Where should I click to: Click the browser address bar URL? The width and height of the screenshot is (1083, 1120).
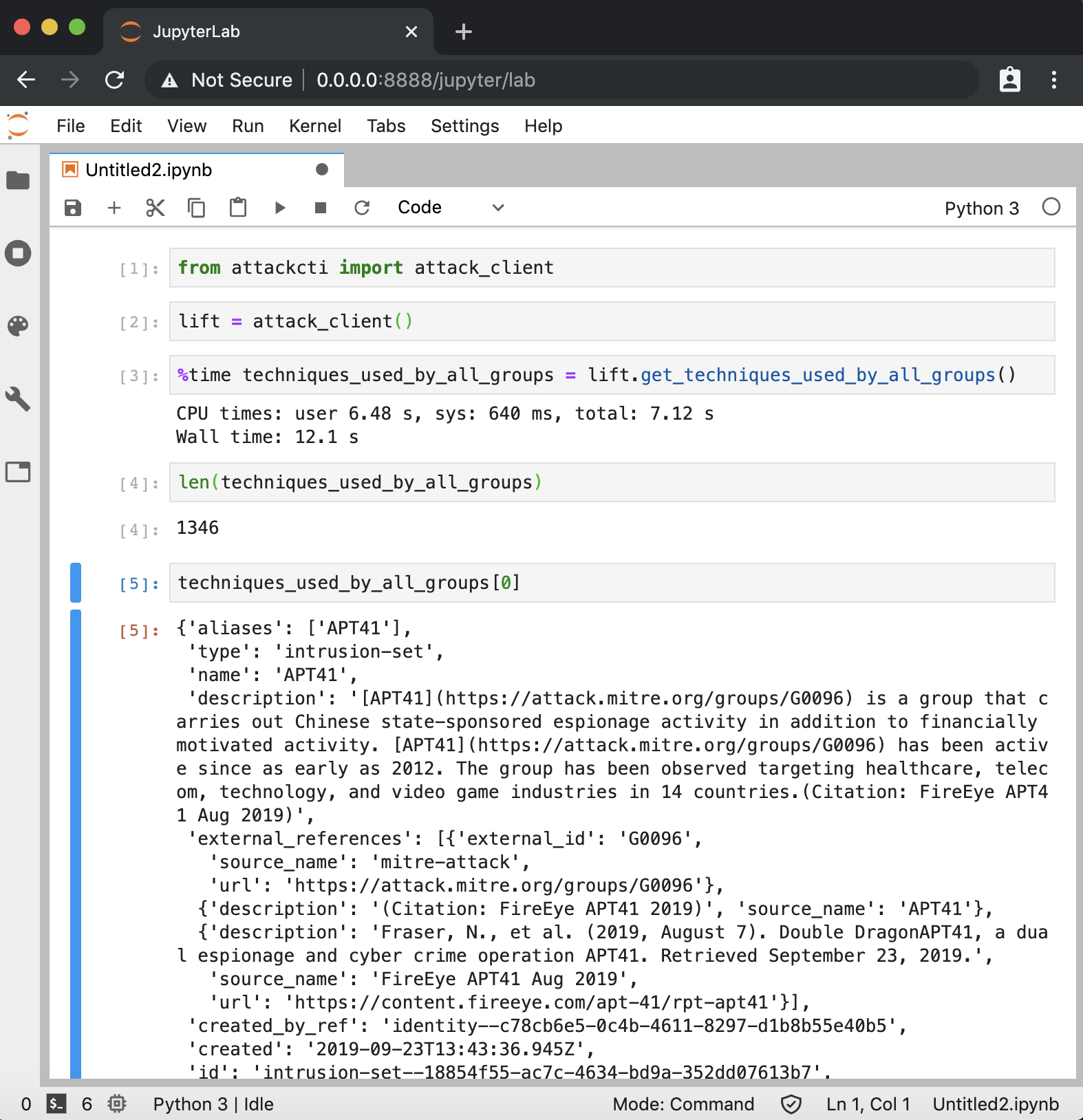[426, 80]
